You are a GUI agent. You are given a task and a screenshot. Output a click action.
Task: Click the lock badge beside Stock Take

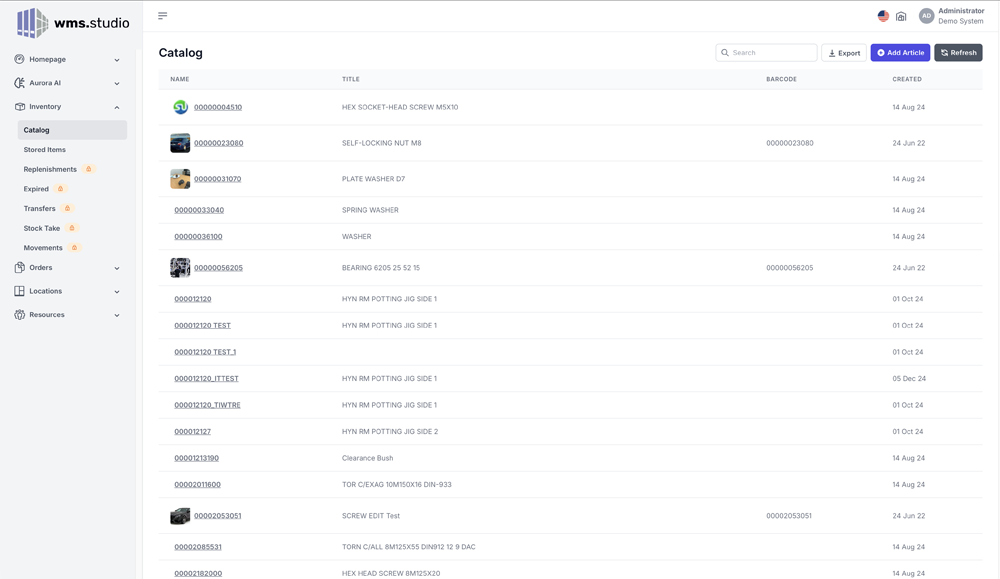[72, 228]
